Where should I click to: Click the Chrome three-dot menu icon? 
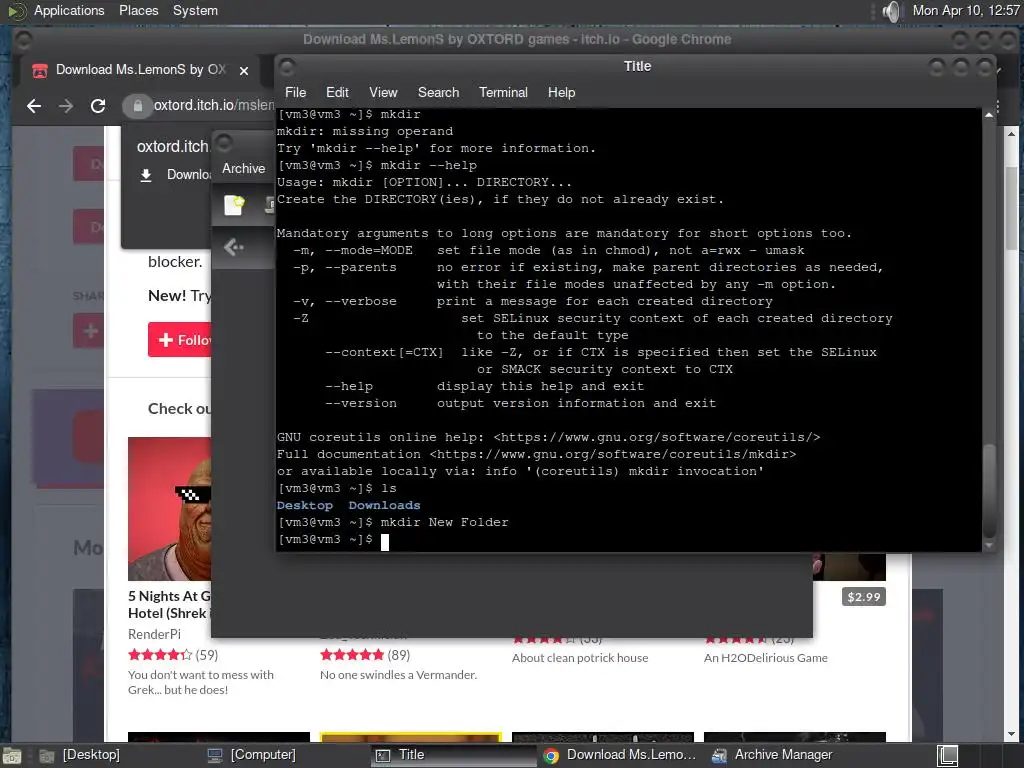(998, 106)
